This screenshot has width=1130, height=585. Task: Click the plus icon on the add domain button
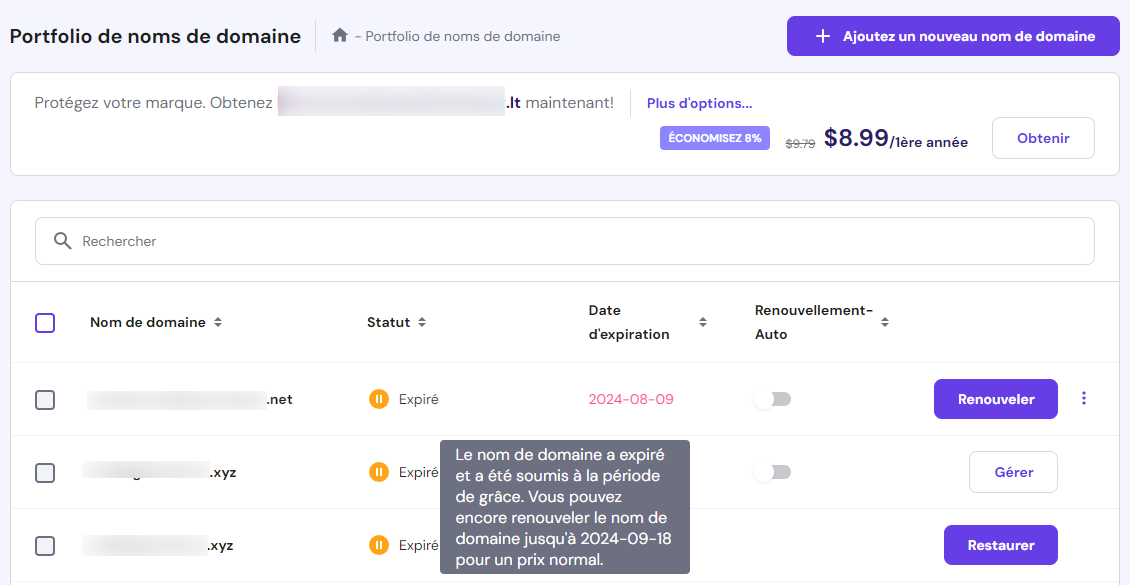[x=822, y=35]
